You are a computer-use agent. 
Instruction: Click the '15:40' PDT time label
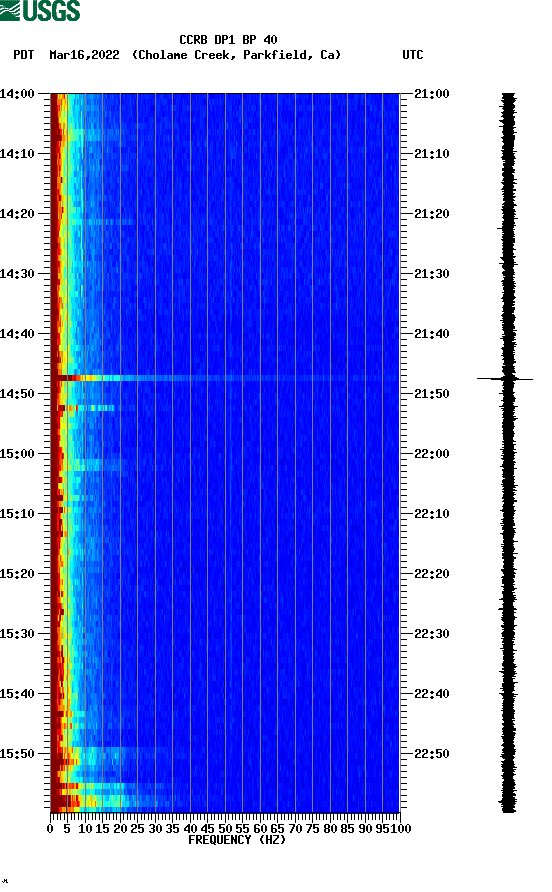pyautogui.click(x=18, y=694)
